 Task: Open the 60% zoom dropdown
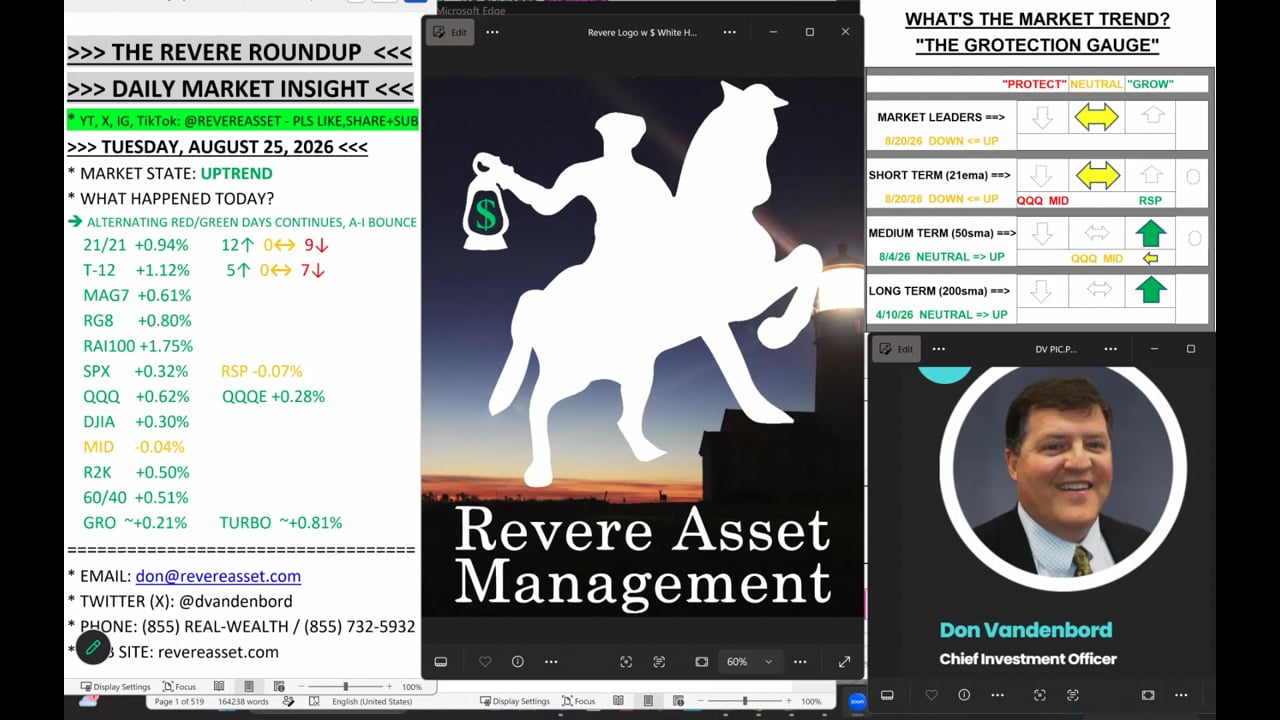[749, 662]
